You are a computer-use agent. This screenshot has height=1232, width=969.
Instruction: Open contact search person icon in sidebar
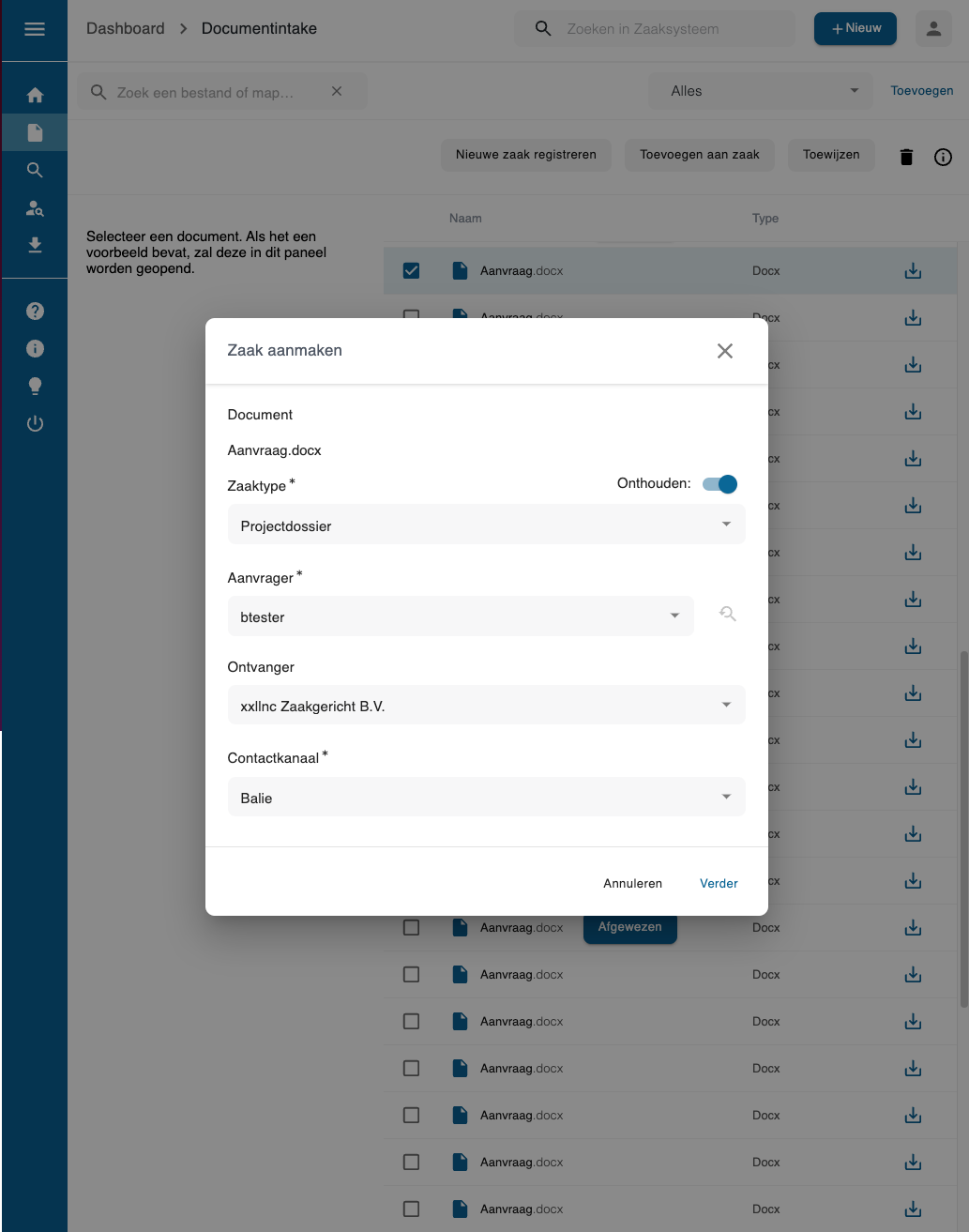pos(35,208)
